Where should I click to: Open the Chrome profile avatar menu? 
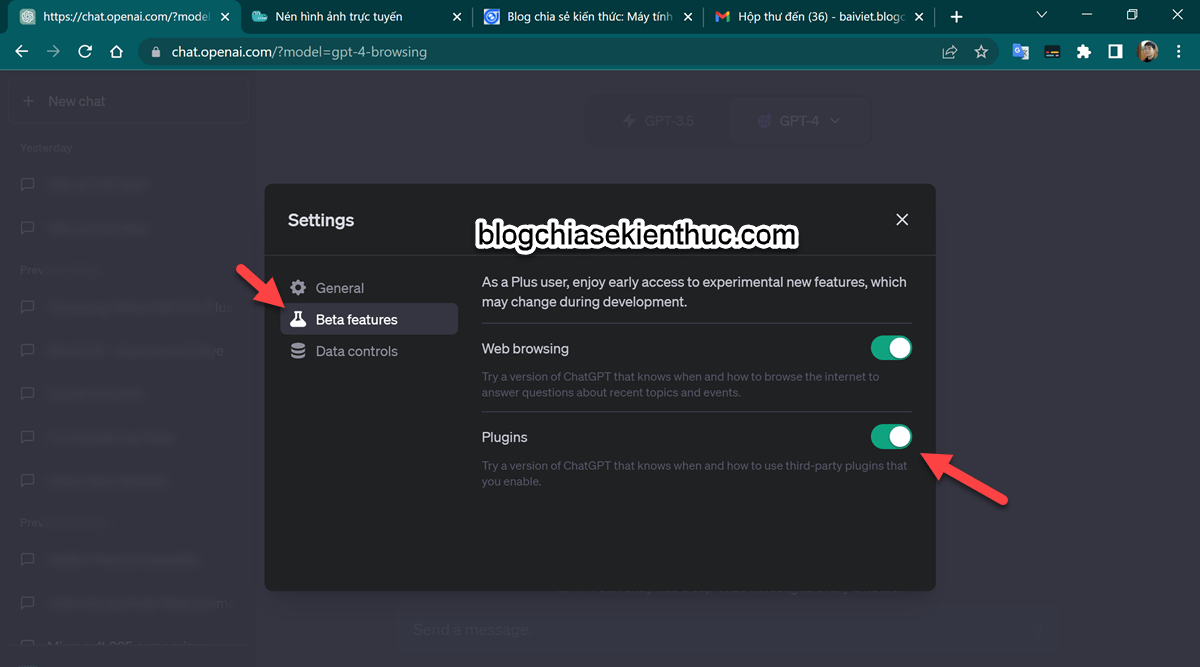pyautogui.click(x=1148, y=52)
